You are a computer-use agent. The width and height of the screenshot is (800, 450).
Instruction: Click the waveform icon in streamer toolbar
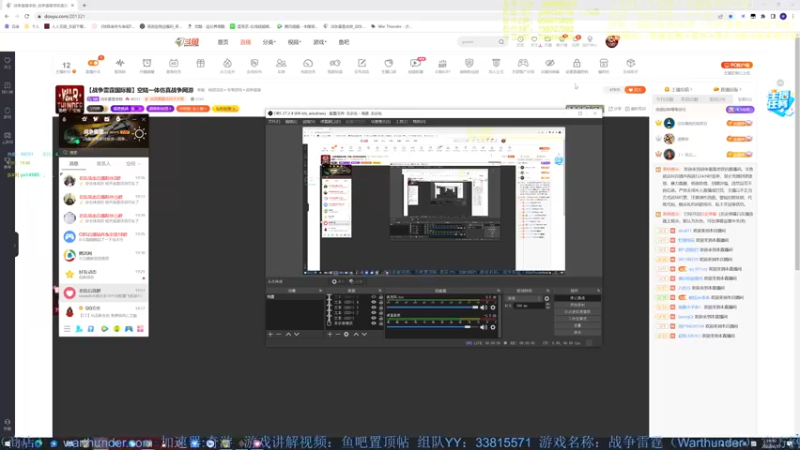[120, 63]
